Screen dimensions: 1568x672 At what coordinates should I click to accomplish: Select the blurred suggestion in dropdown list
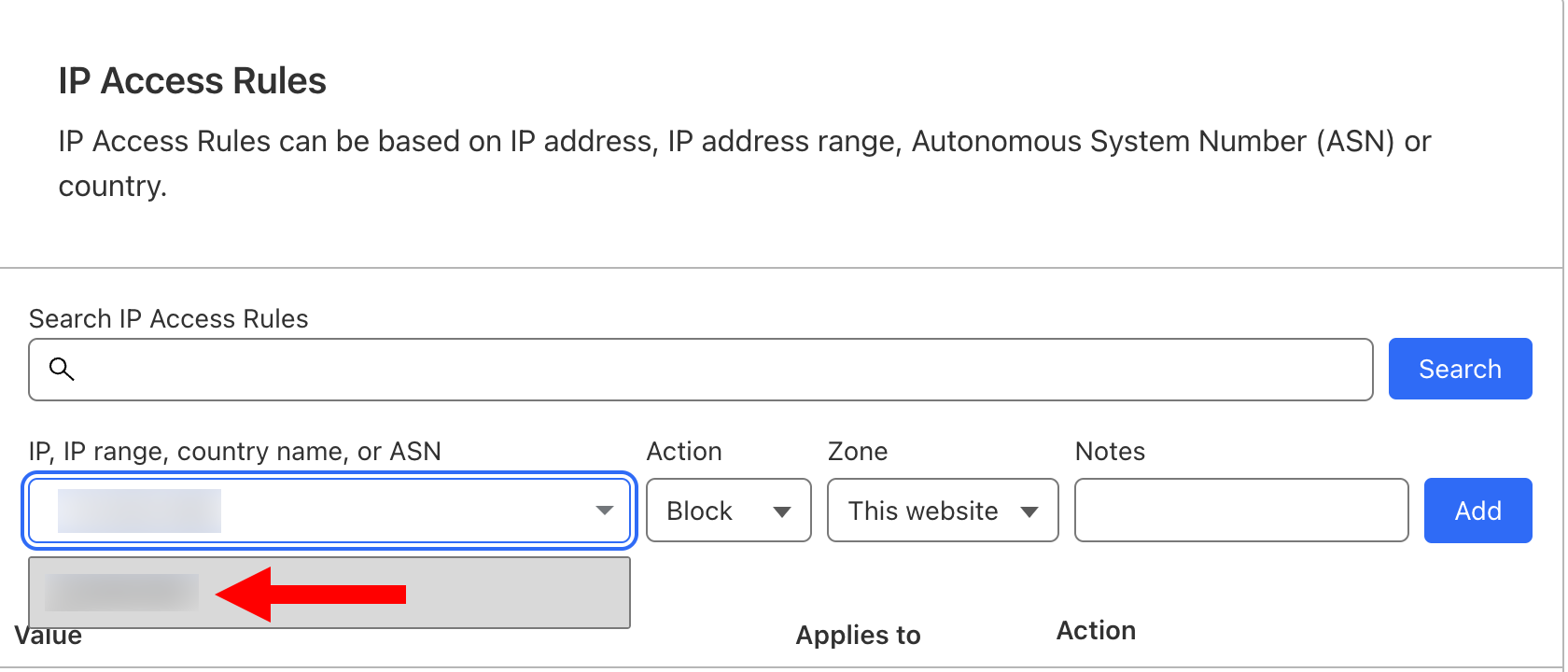329,593
